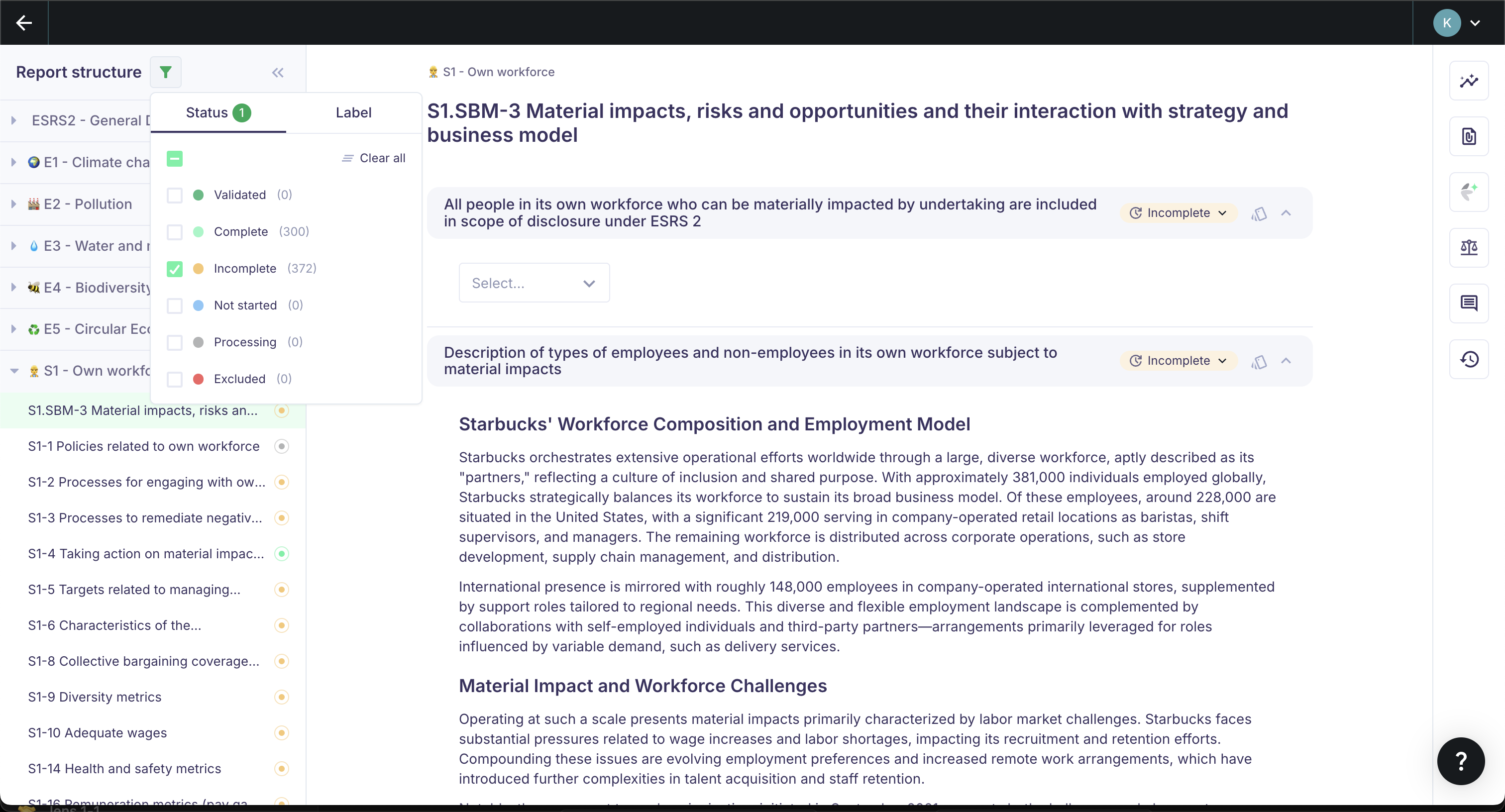
Task: Open S1-9 Diversity metrics section
Action: [95, 697]
